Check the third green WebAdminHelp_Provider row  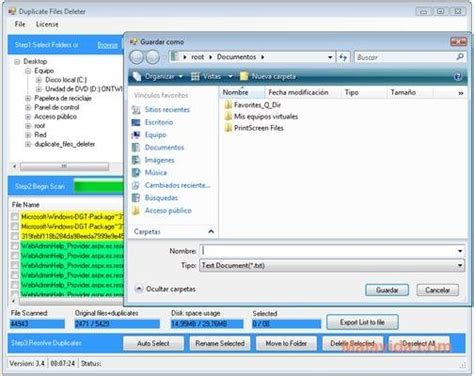click(x=15, y=266)
